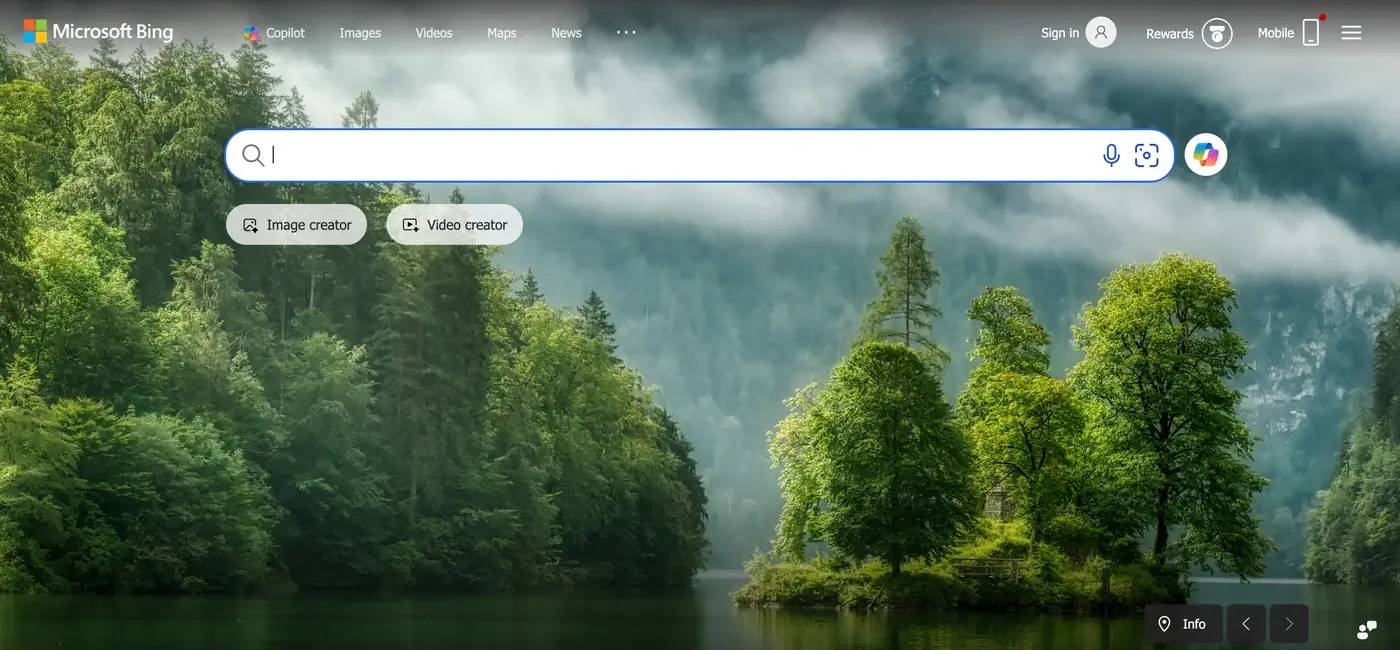1400x650 pixels.
Task: Open the feedback icon in the bottom corner
Action: click(x=1366, y=629)
